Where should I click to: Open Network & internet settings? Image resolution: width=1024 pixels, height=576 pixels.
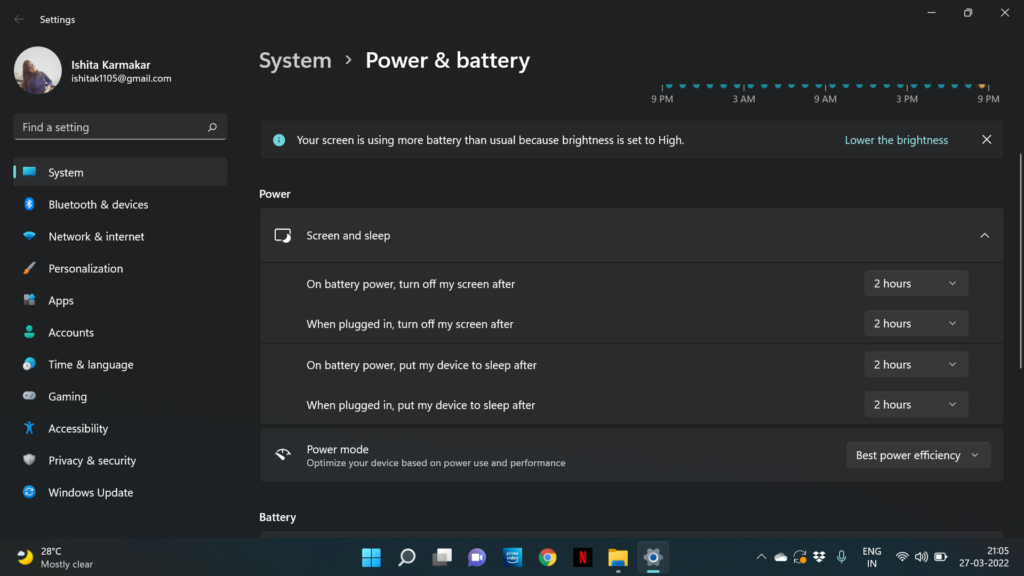(120, 236)
